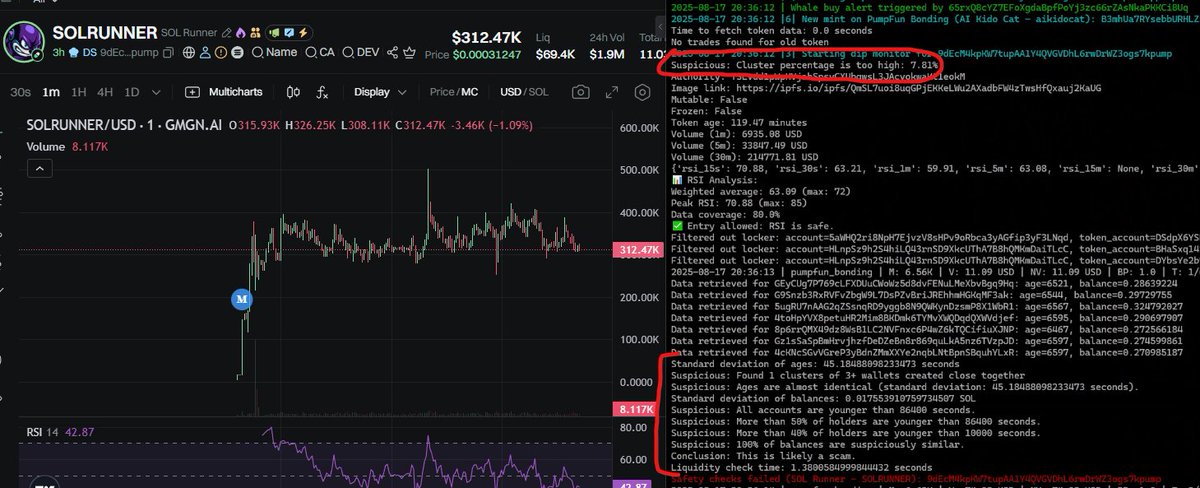Select the 30s chart interval
Viewport: 1200px width, 488px height.
20,92
